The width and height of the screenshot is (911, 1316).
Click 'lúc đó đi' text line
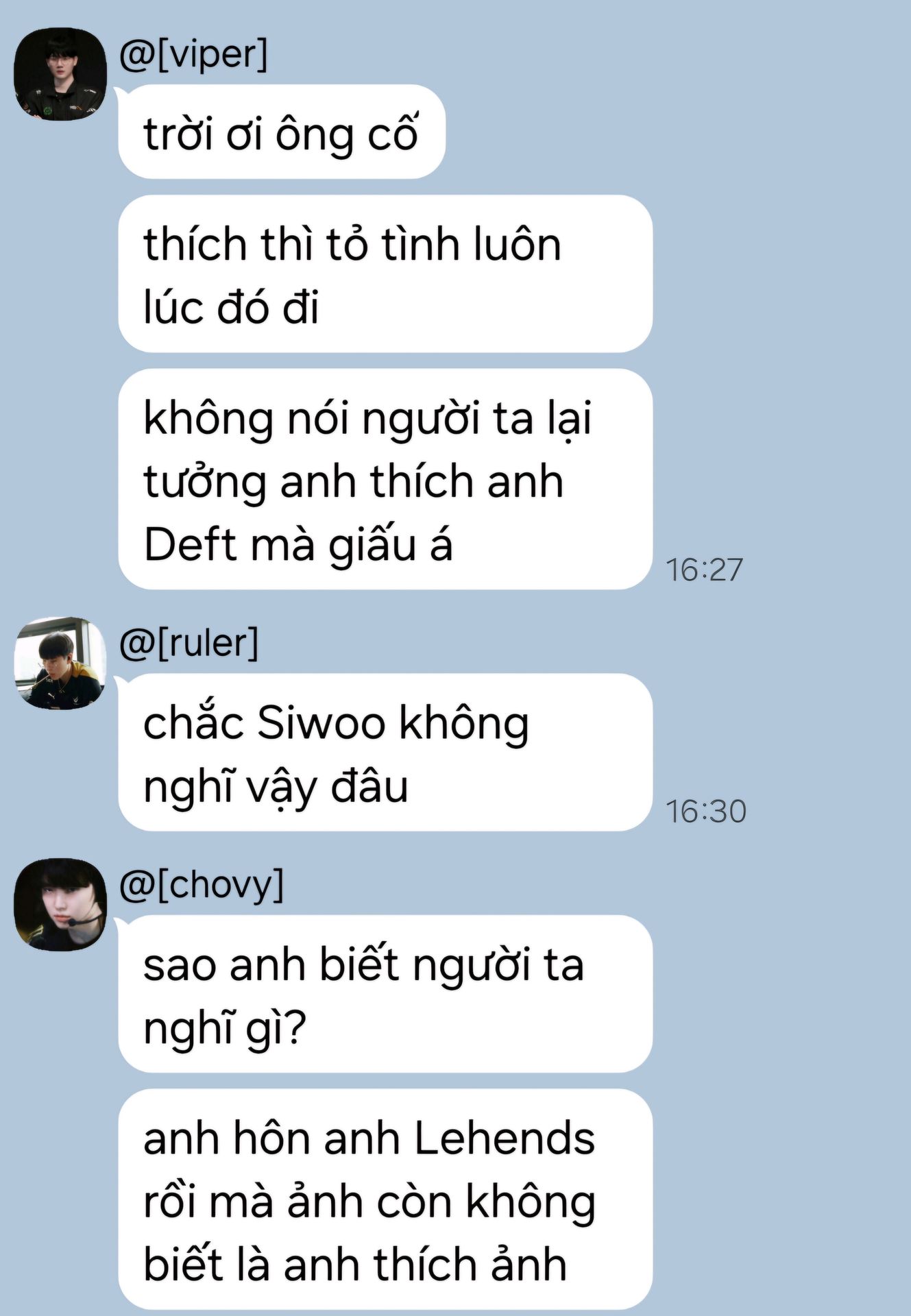[232, 306]
